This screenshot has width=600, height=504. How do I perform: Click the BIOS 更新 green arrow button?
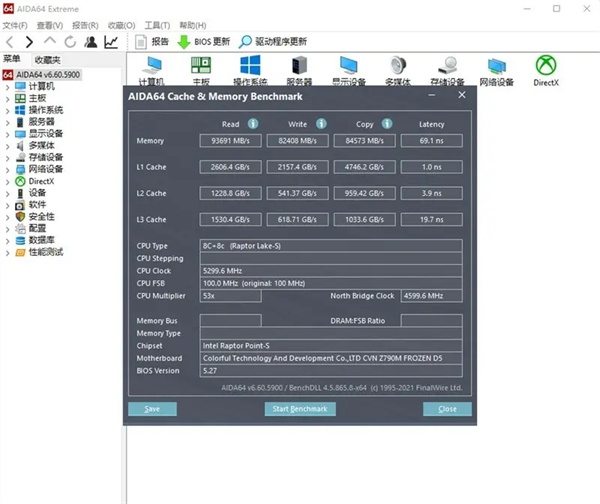click(x=204, y=42)
